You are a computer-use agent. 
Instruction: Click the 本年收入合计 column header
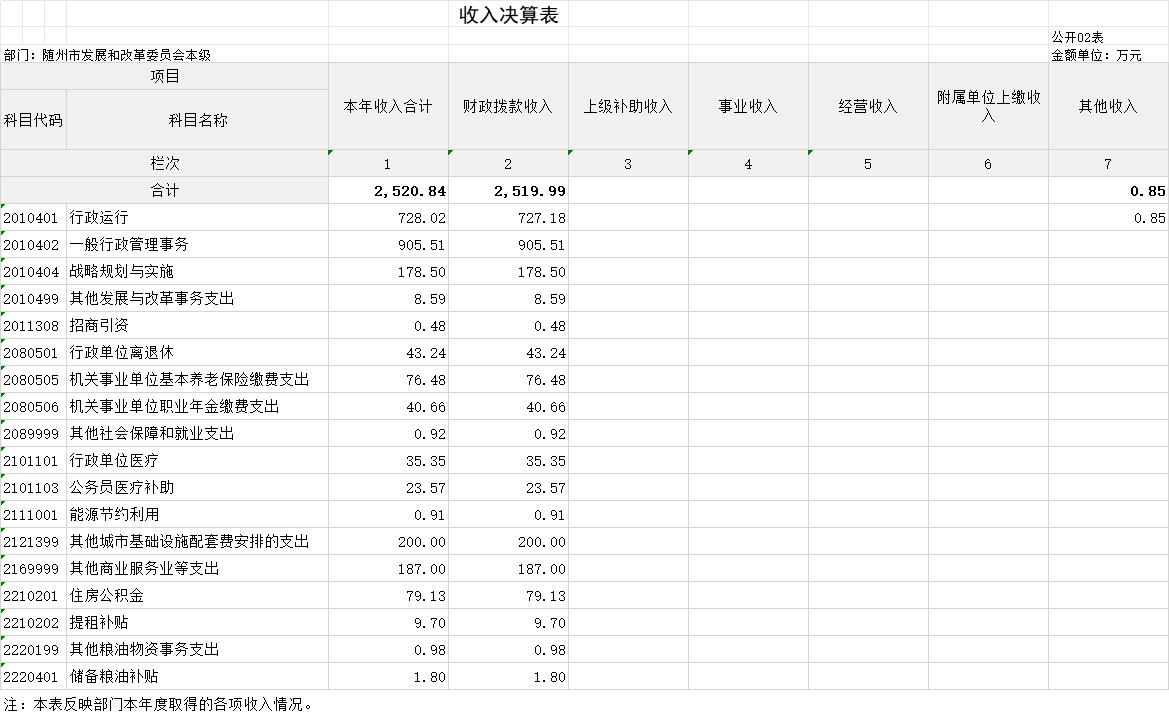[x=388, y=106]
